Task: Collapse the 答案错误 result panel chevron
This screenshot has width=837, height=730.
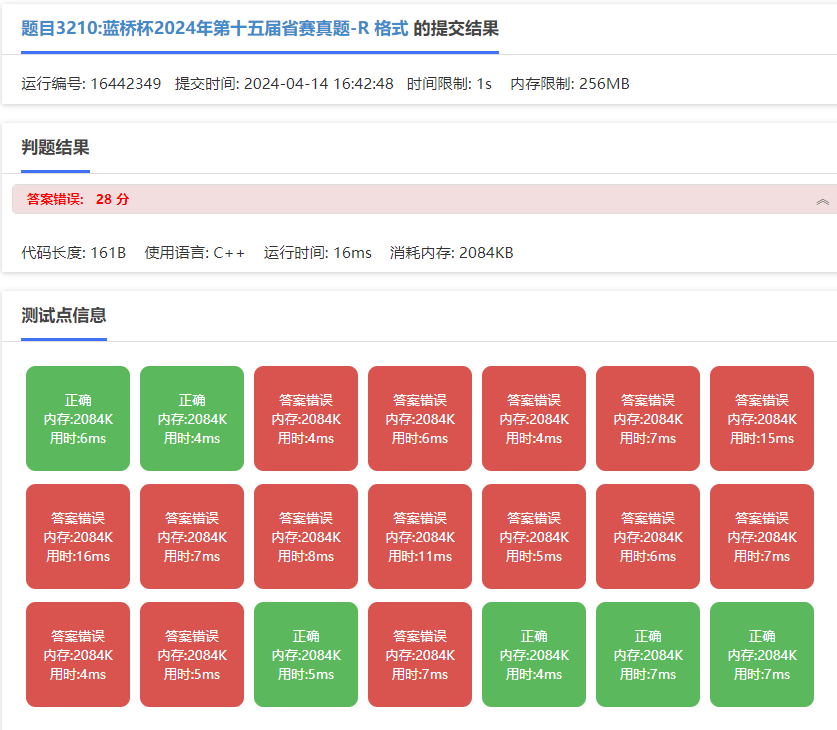Action: [822, 200]
